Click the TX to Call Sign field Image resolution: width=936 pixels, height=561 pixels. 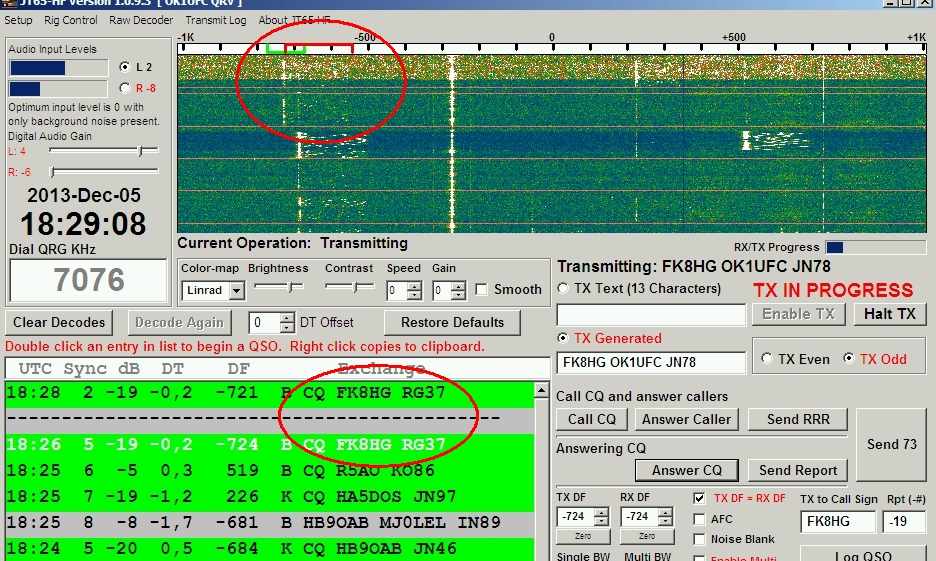click(837, 522)
